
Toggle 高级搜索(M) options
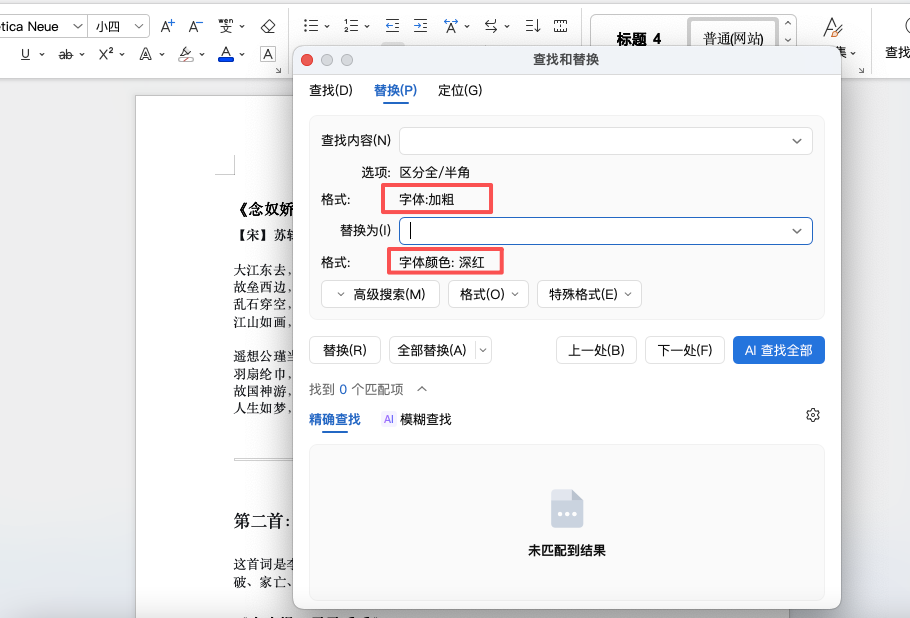[x=380, y=294]
